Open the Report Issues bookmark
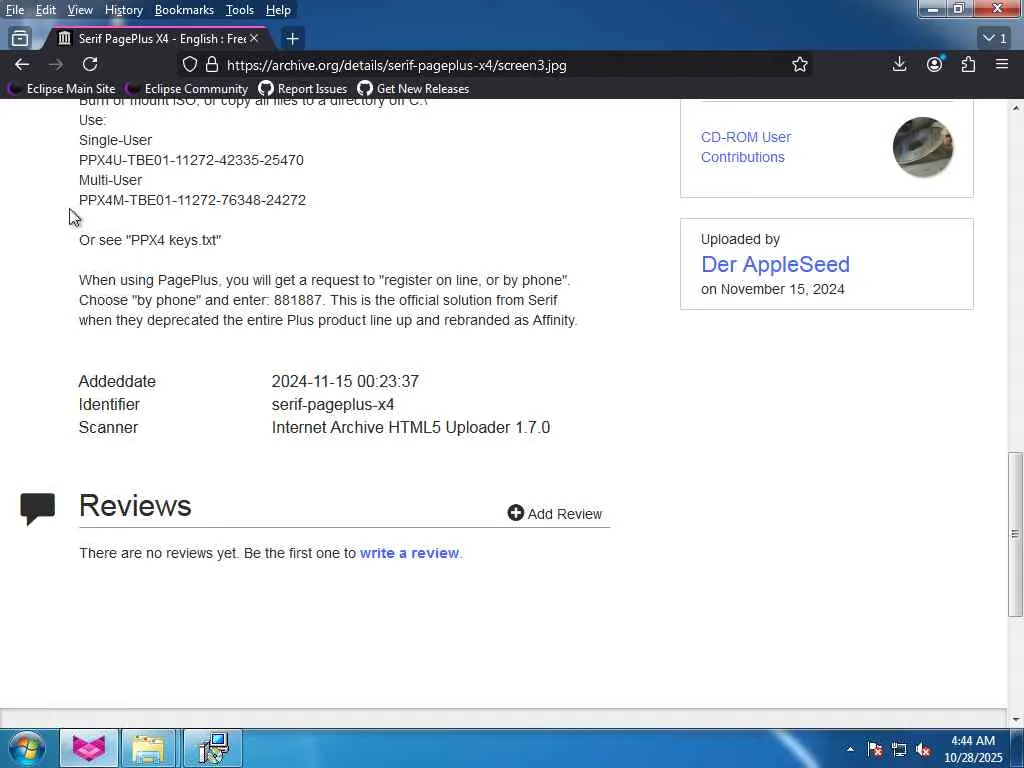The height and width of the screenshot is (768, 1024). (x=303, y=88)
